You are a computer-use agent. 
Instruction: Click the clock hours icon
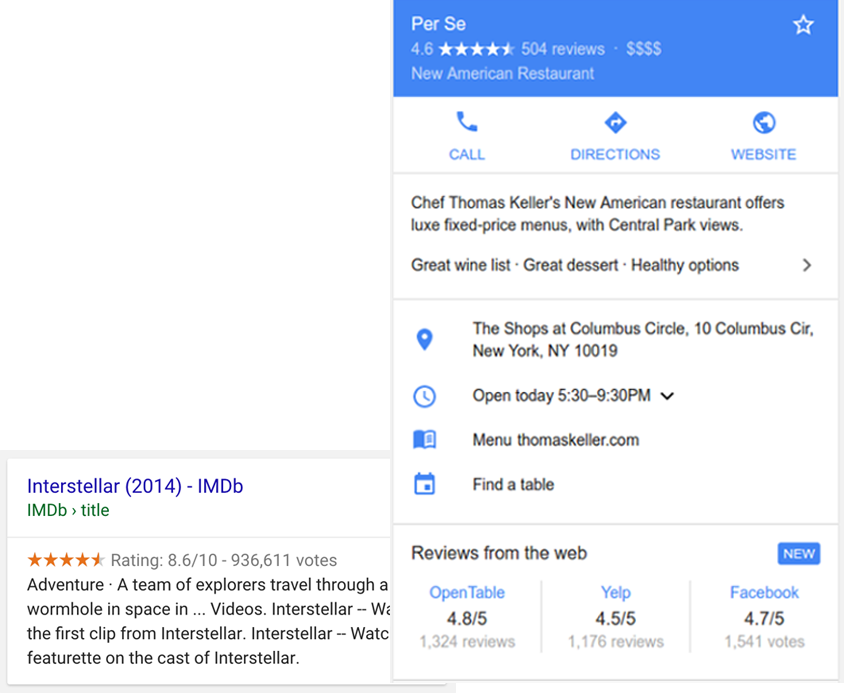point(424,396)
